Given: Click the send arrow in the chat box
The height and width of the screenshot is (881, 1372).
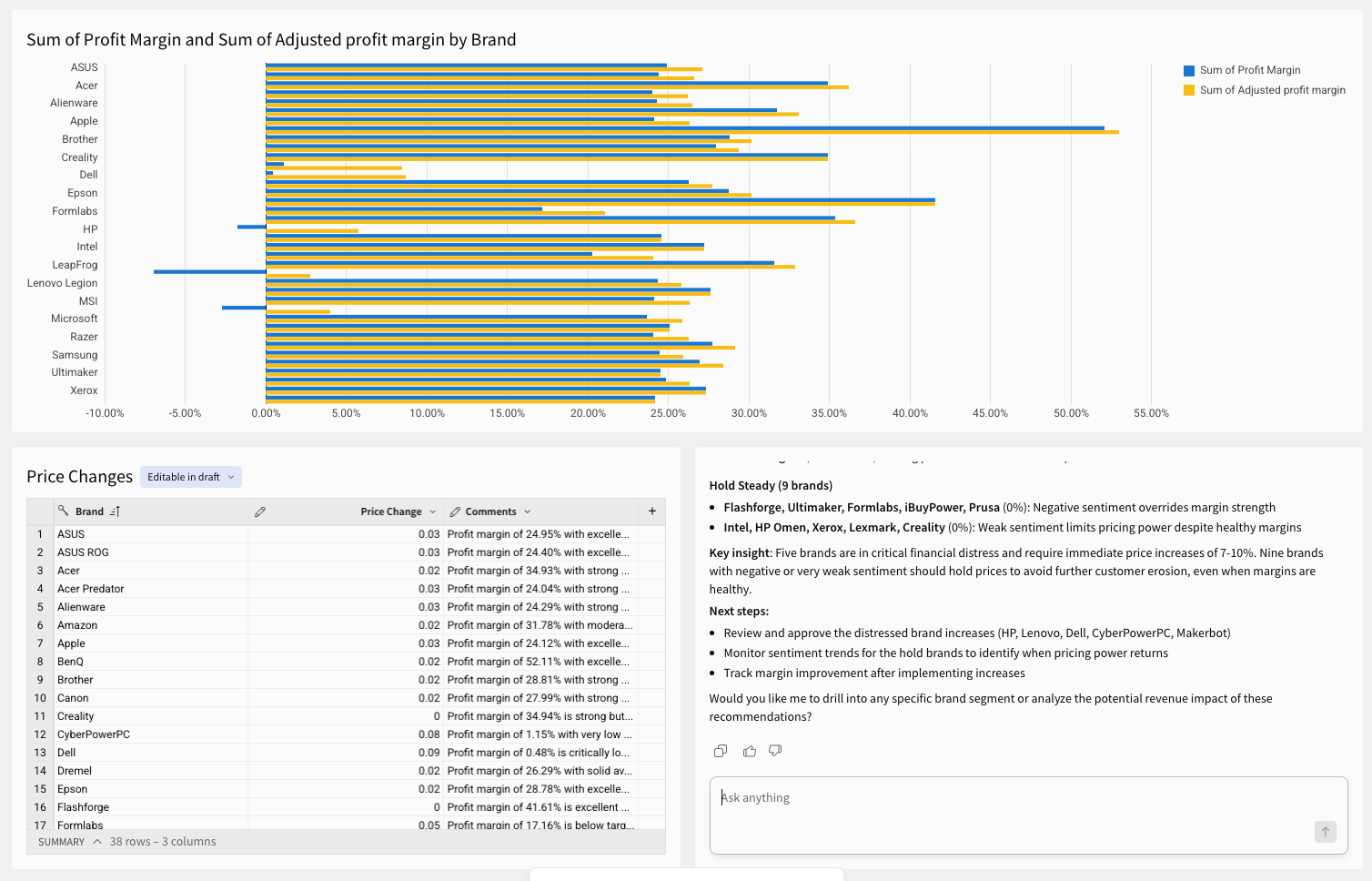Looking at the screenshot, I should [x=1326, y=831].
